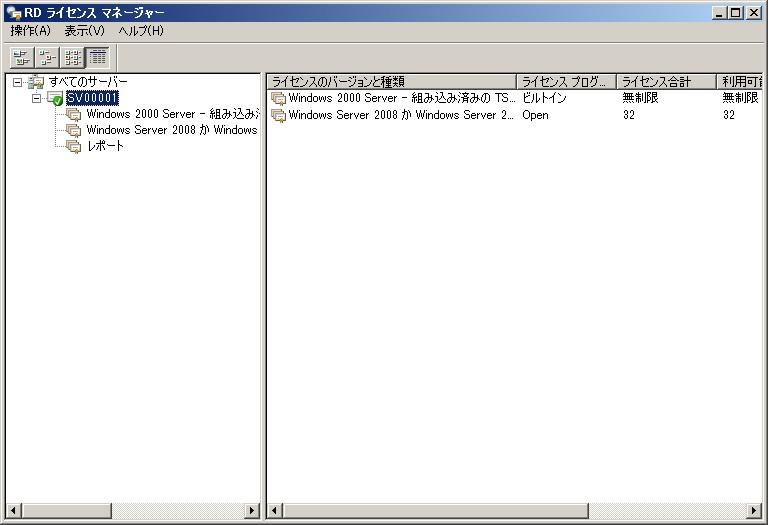Collapse the SV00001 server node
This screenshot has height=525, width=768.
click(36, 98)
